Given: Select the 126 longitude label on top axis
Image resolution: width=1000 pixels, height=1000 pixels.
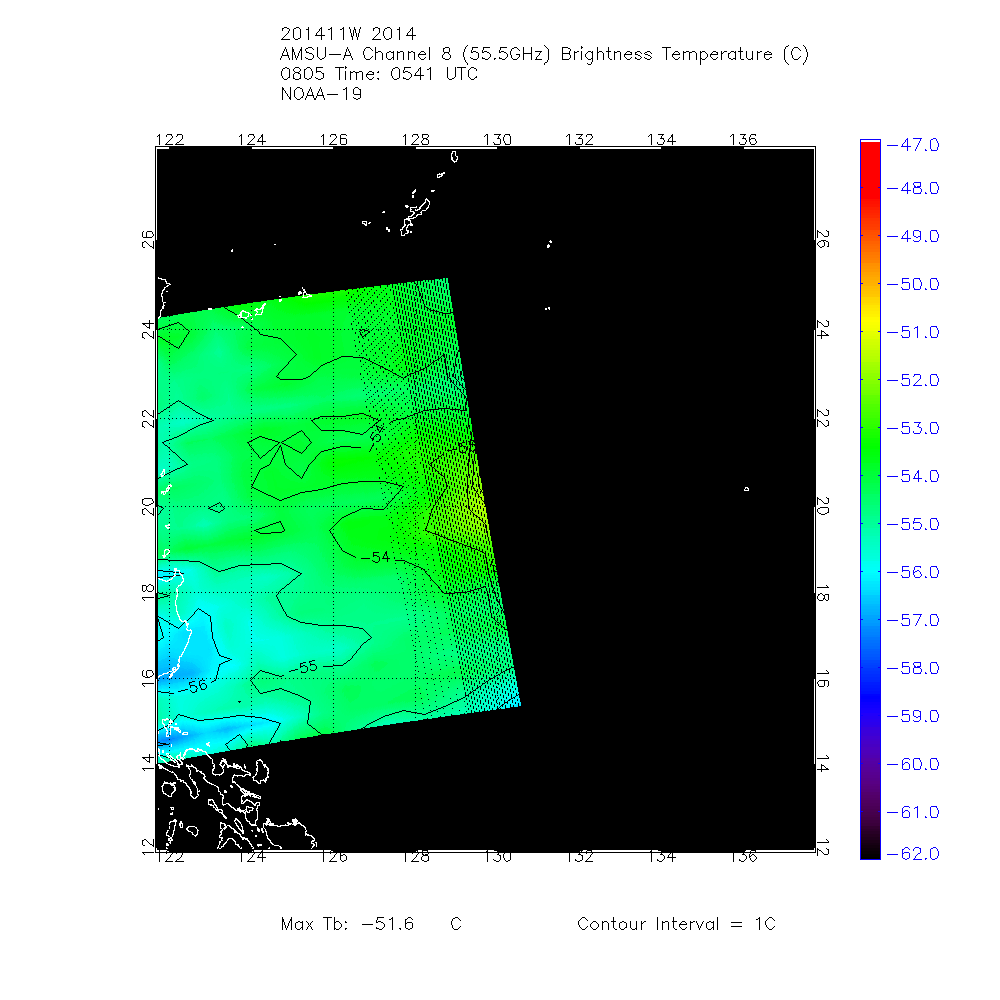Looking at the screenshot, I should click(x=334, y=140).
